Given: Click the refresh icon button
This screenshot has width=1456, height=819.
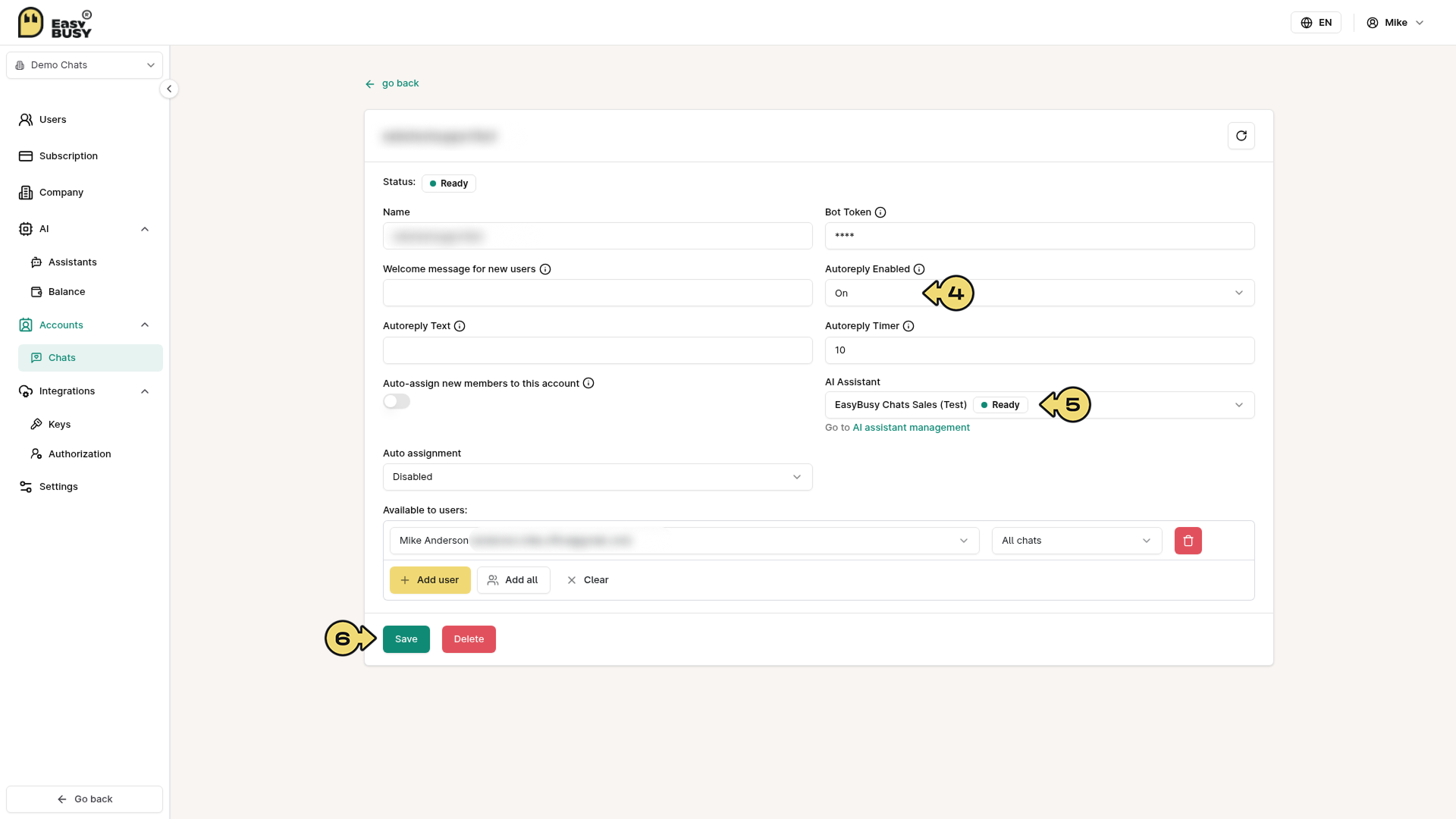Looking at the screenshot, I should click(1241, 136).
